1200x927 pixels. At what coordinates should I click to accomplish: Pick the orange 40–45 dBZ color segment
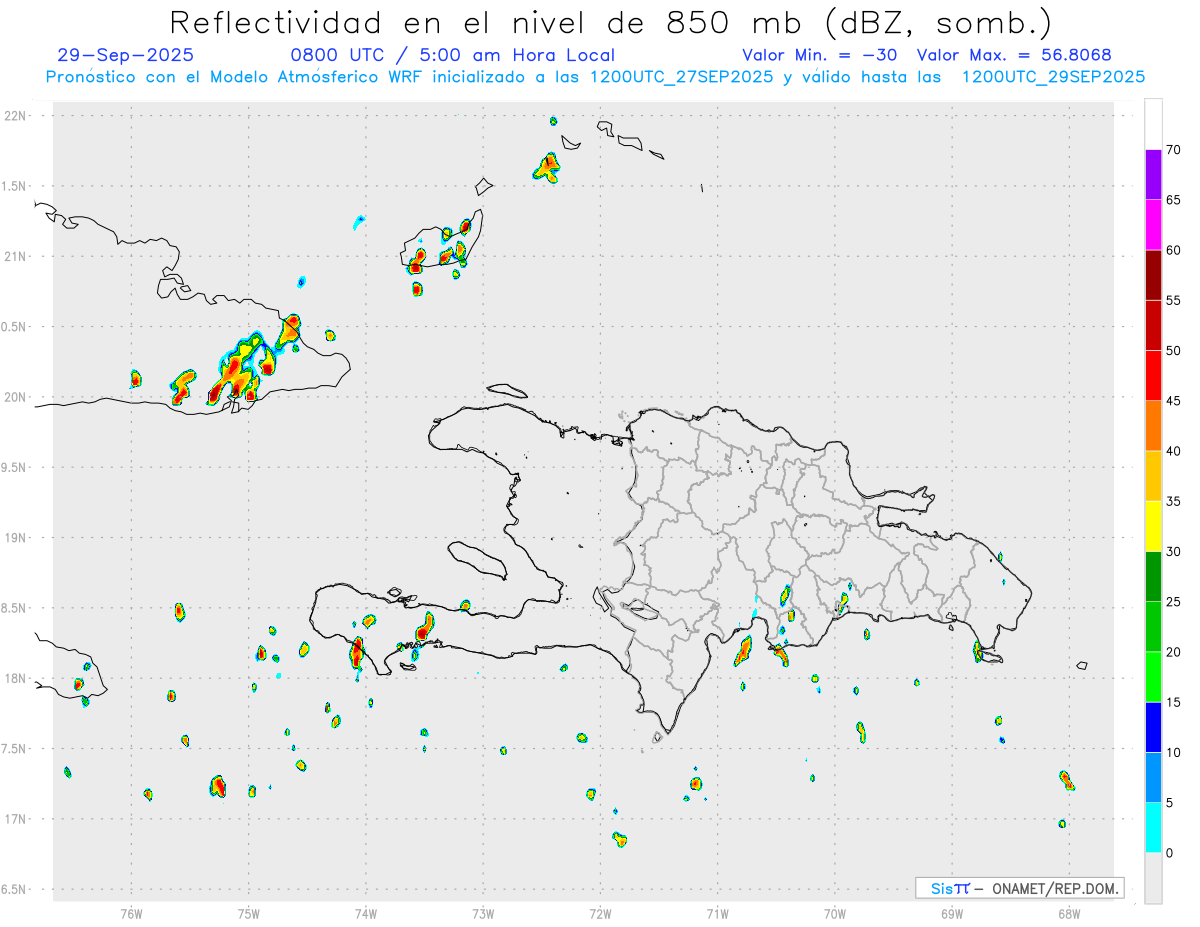coord(1153,426)
